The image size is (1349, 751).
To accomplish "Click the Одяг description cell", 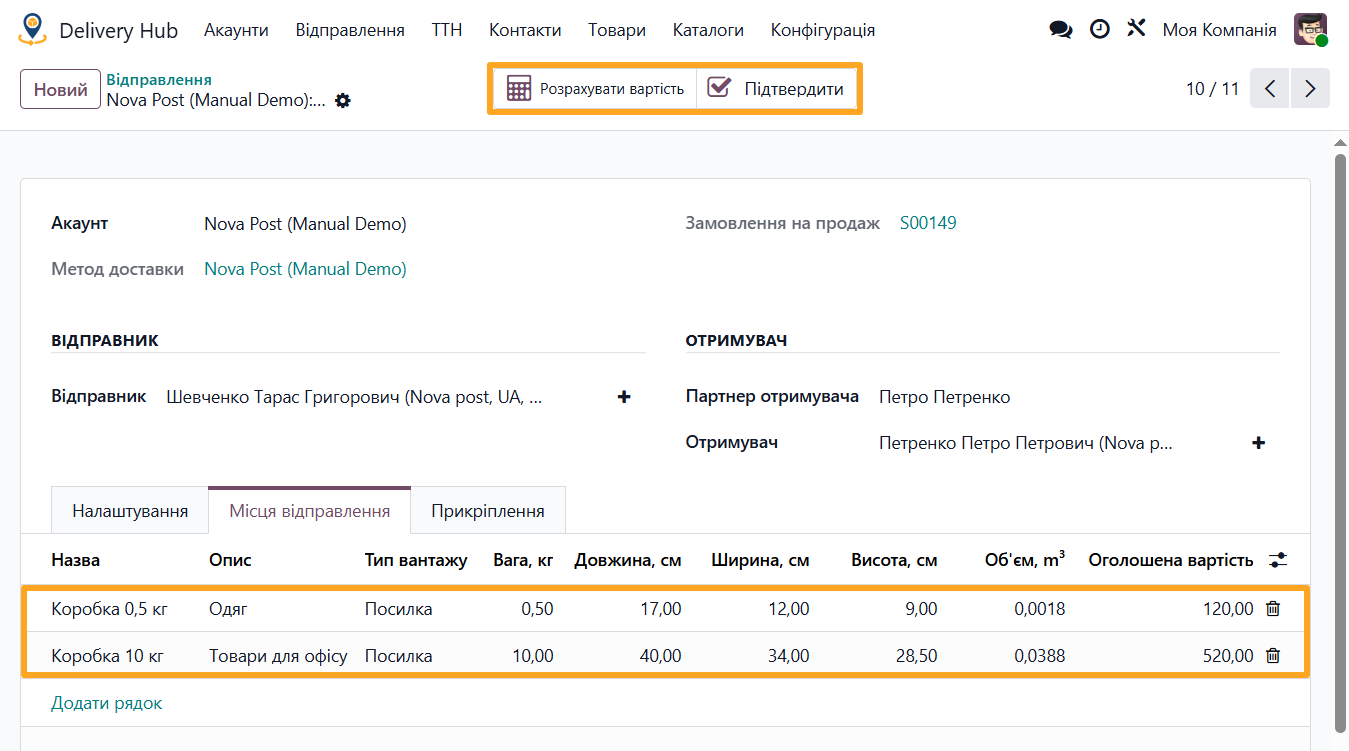I will point(228,608).
